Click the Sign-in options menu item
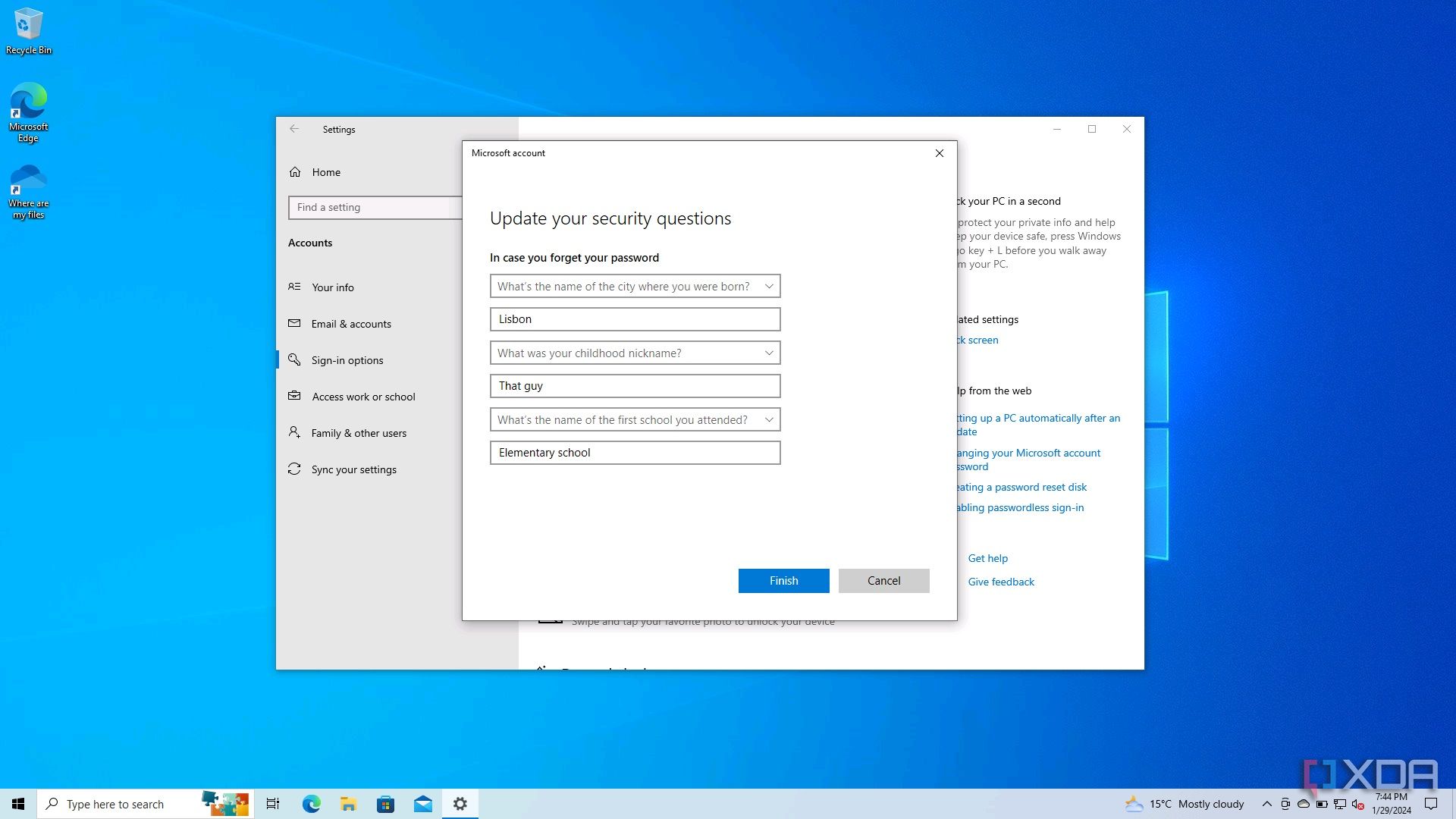The height and width of the screenshot is (819, 1456). (346, 360)
